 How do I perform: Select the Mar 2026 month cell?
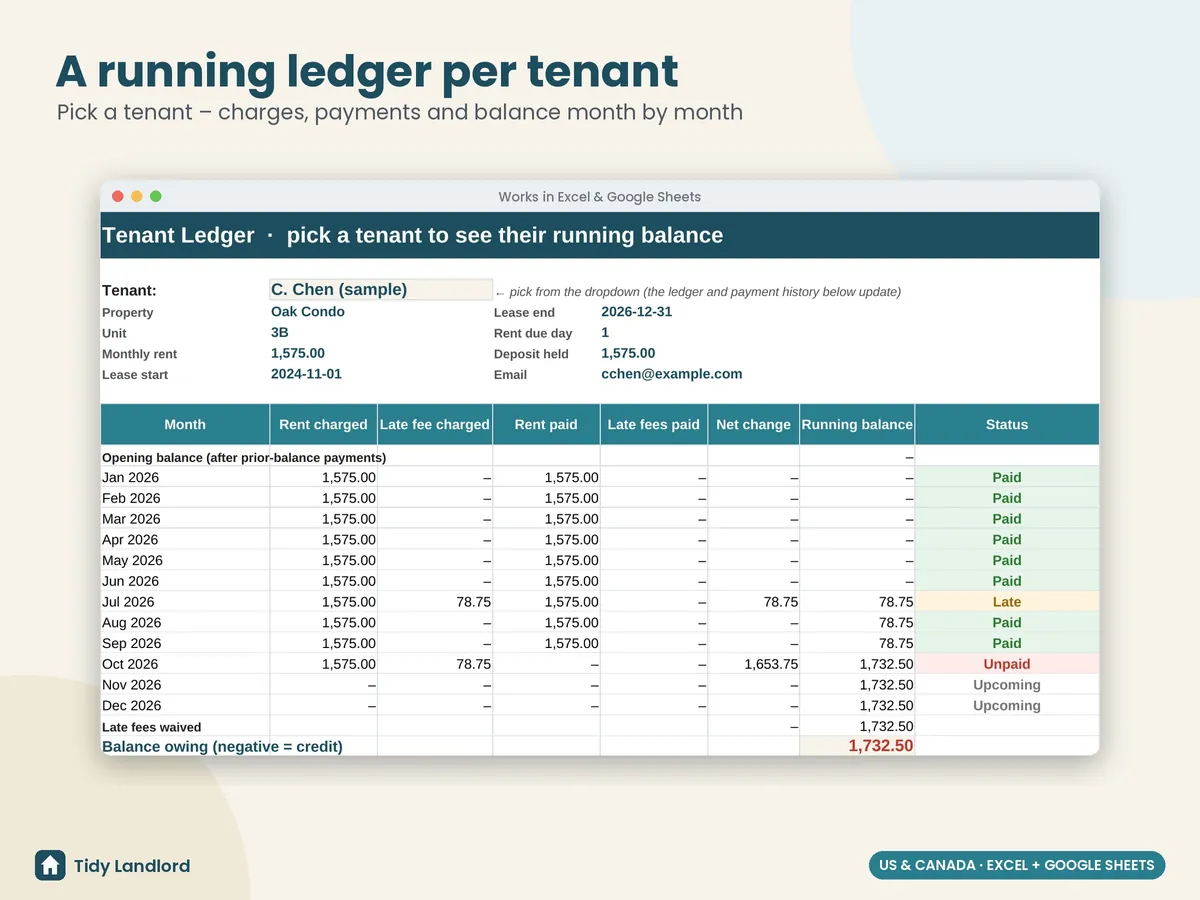[185, 519]
